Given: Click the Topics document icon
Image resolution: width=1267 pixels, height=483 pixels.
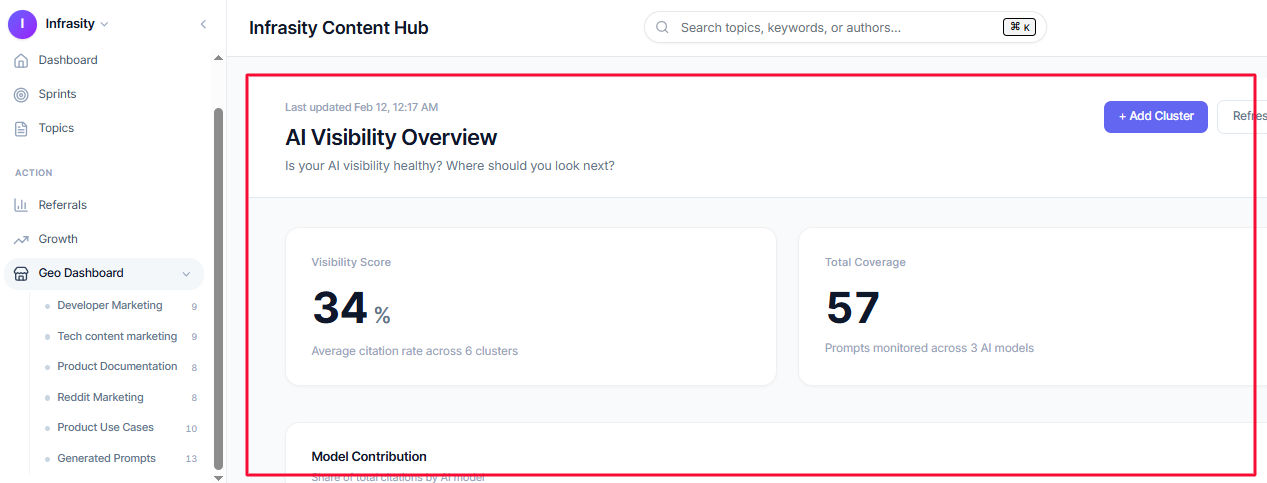Looking at the screenshot, I should click(x=21, y=128).
